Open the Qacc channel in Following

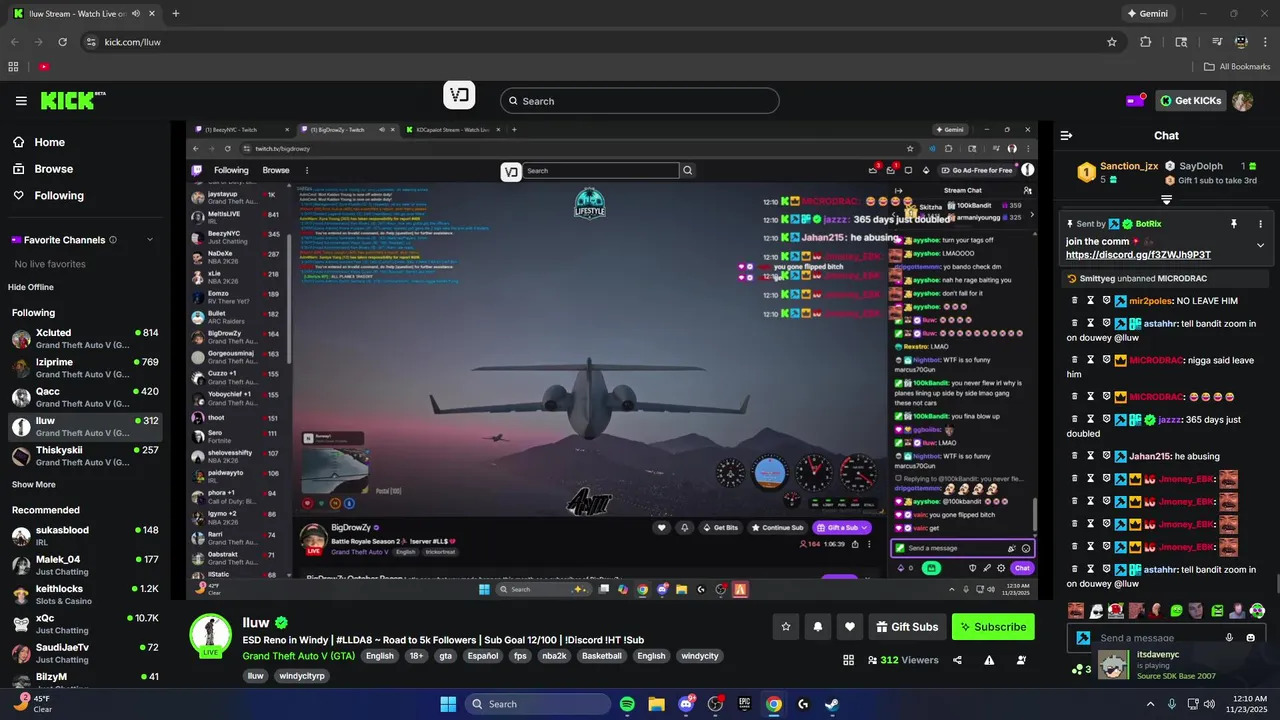(x=85, y=397)
